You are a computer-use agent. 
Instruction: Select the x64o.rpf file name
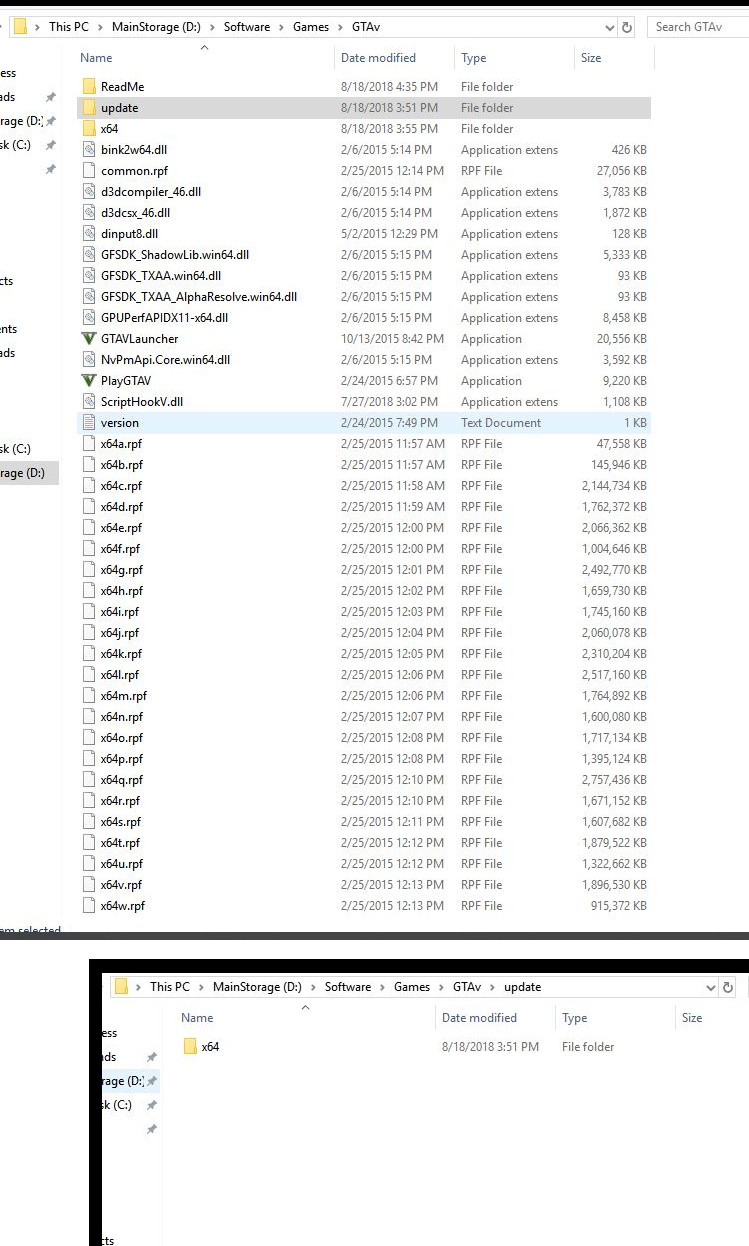pos(121,738)
